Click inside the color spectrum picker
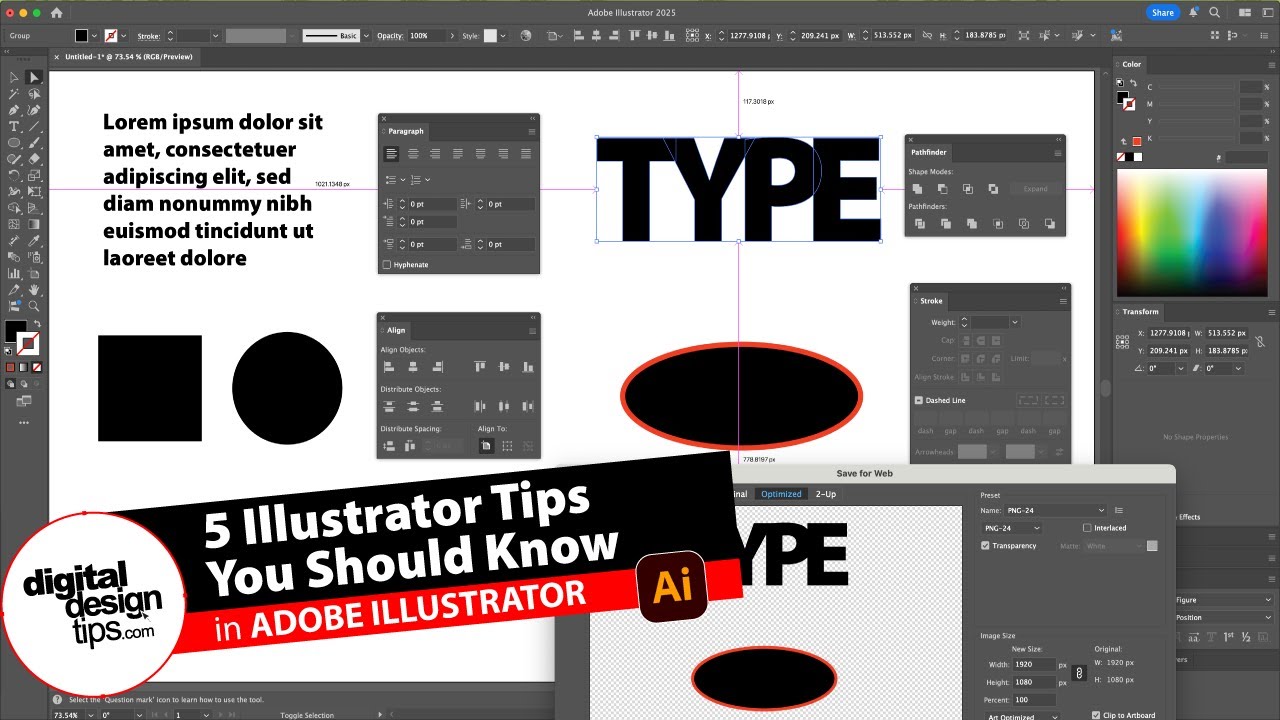1280x720 pixels. pyautogui.click(x=1192, y=231)
